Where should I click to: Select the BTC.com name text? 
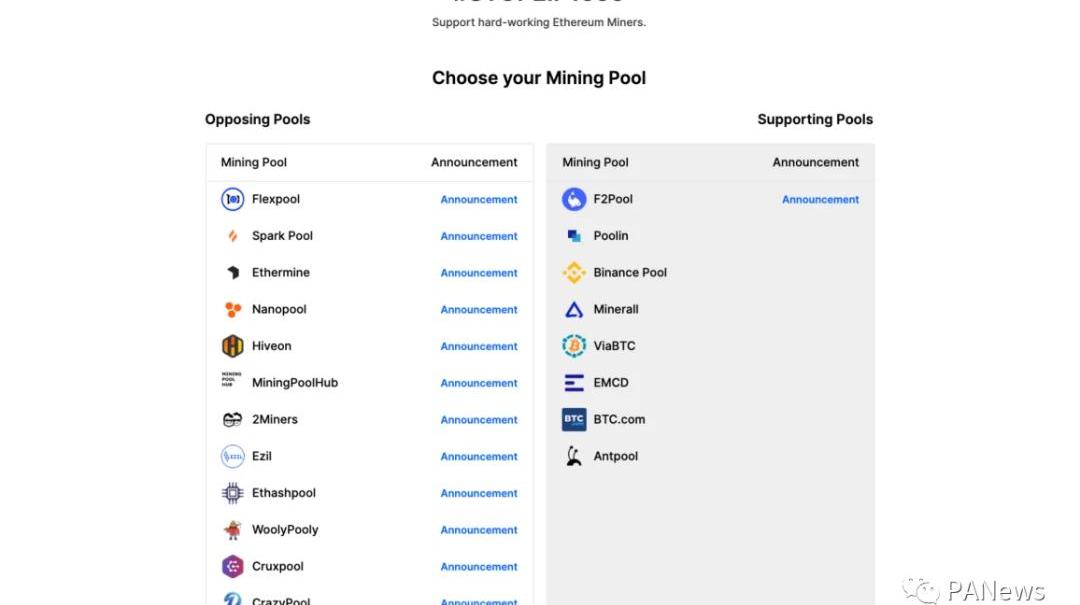(x=619, y=420)
